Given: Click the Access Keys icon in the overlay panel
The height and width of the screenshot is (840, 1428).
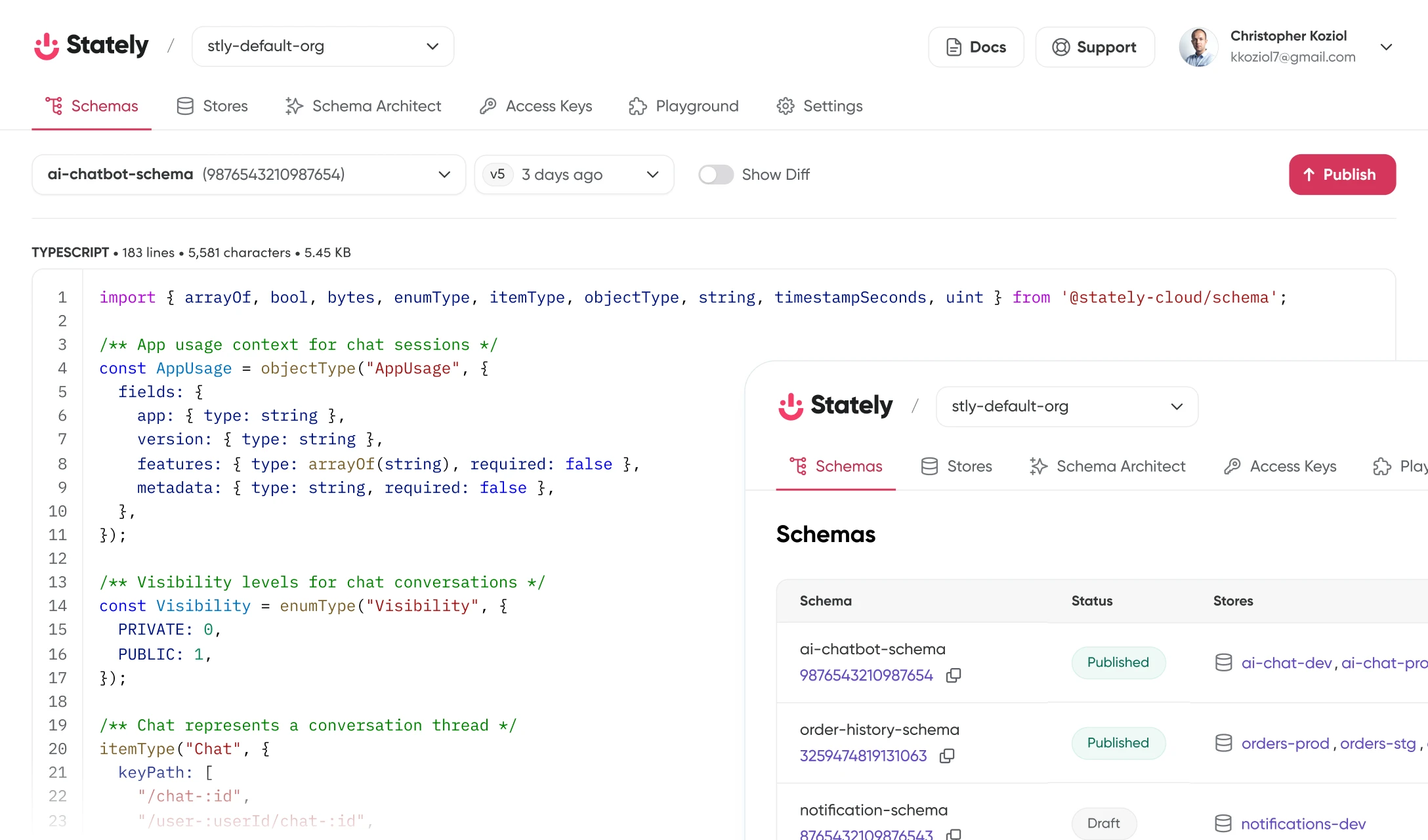Looking at the screenshot, I should [1232, 466].
